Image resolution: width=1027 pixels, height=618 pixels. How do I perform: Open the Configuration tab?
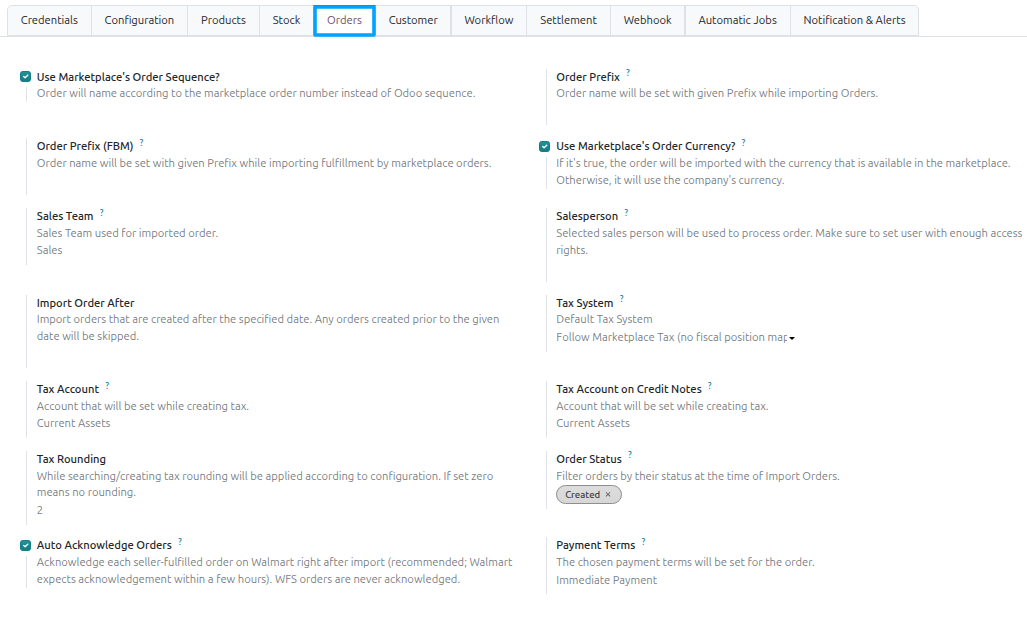140,20
